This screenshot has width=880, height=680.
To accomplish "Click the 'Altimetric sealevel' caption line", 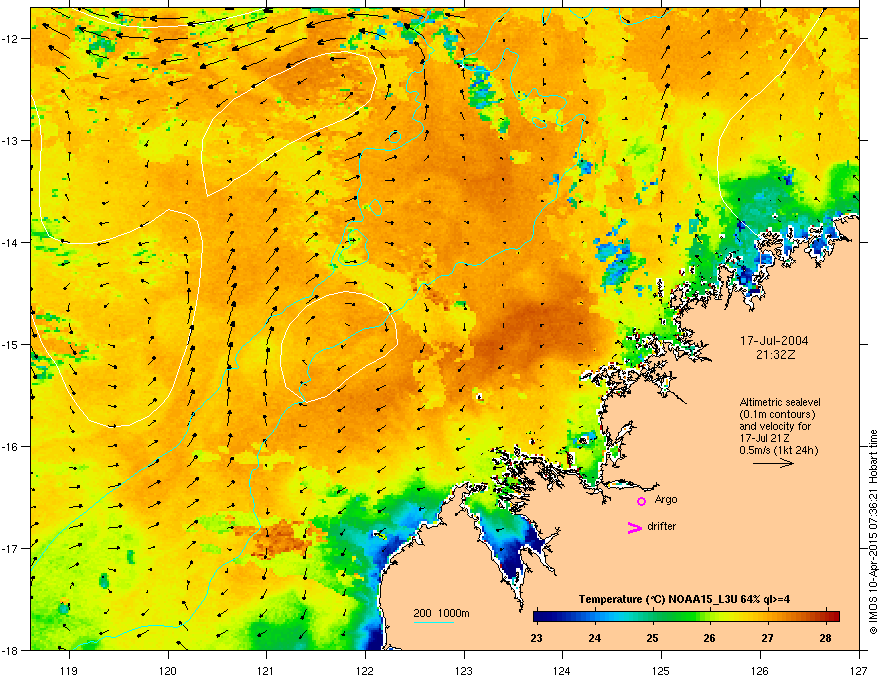I will (780, 402).
